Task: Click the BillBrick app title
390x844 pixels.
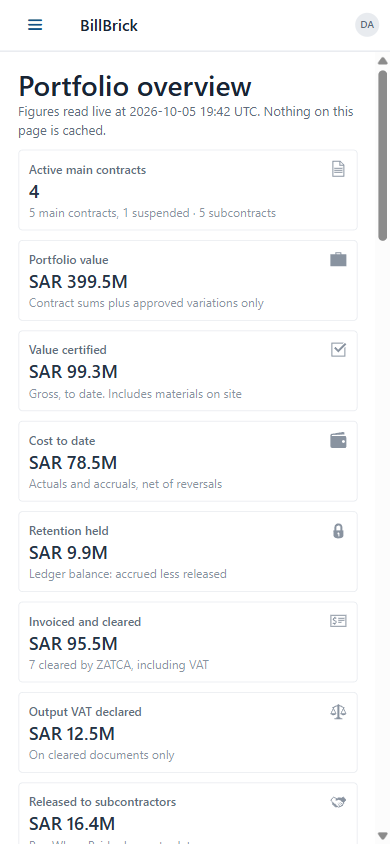Action: [109, 25]
